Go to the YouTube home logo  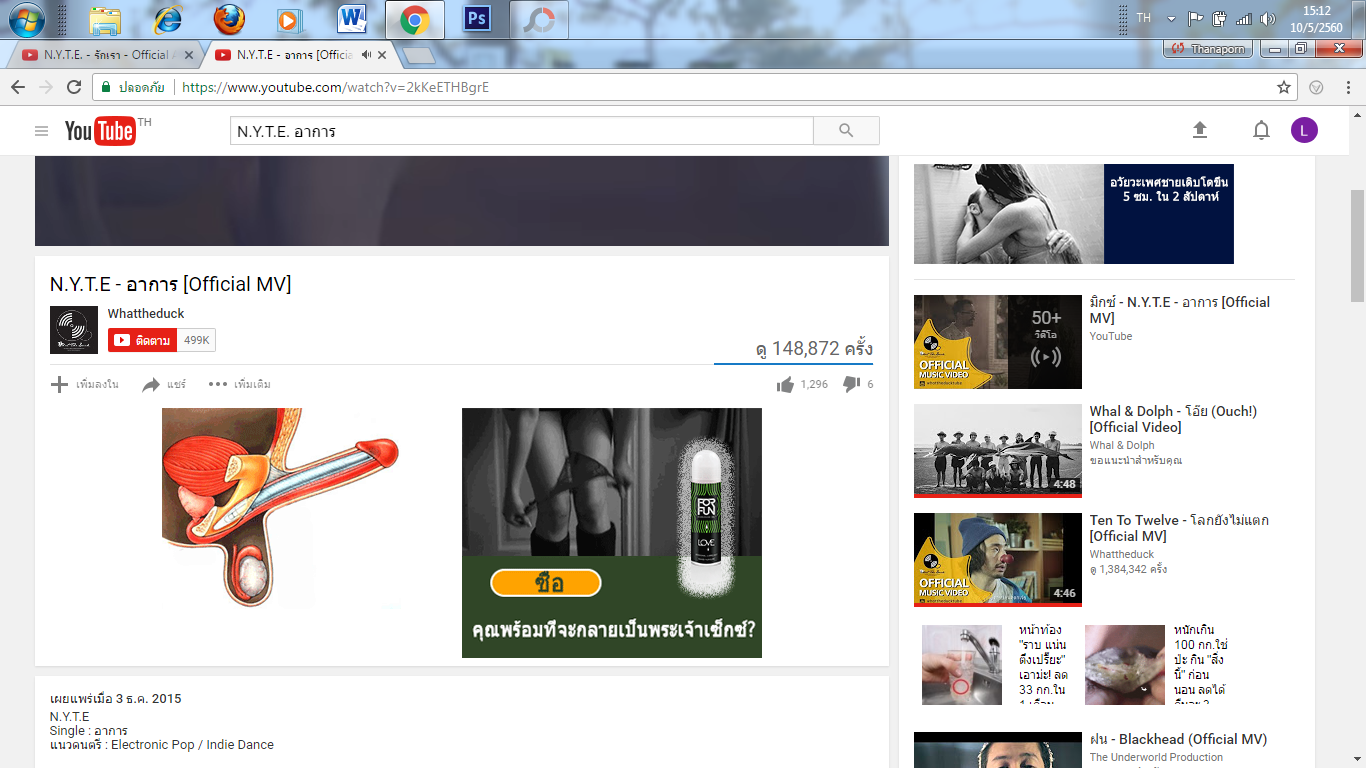(100, 131)
